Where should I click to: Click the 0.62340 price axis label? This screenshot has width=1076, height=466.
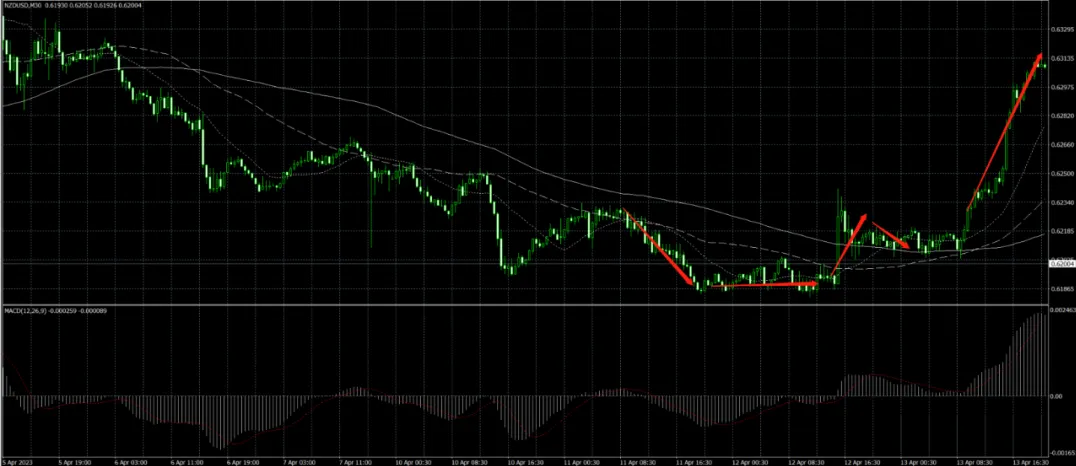pyautogui.click(x=1062, y=202)
